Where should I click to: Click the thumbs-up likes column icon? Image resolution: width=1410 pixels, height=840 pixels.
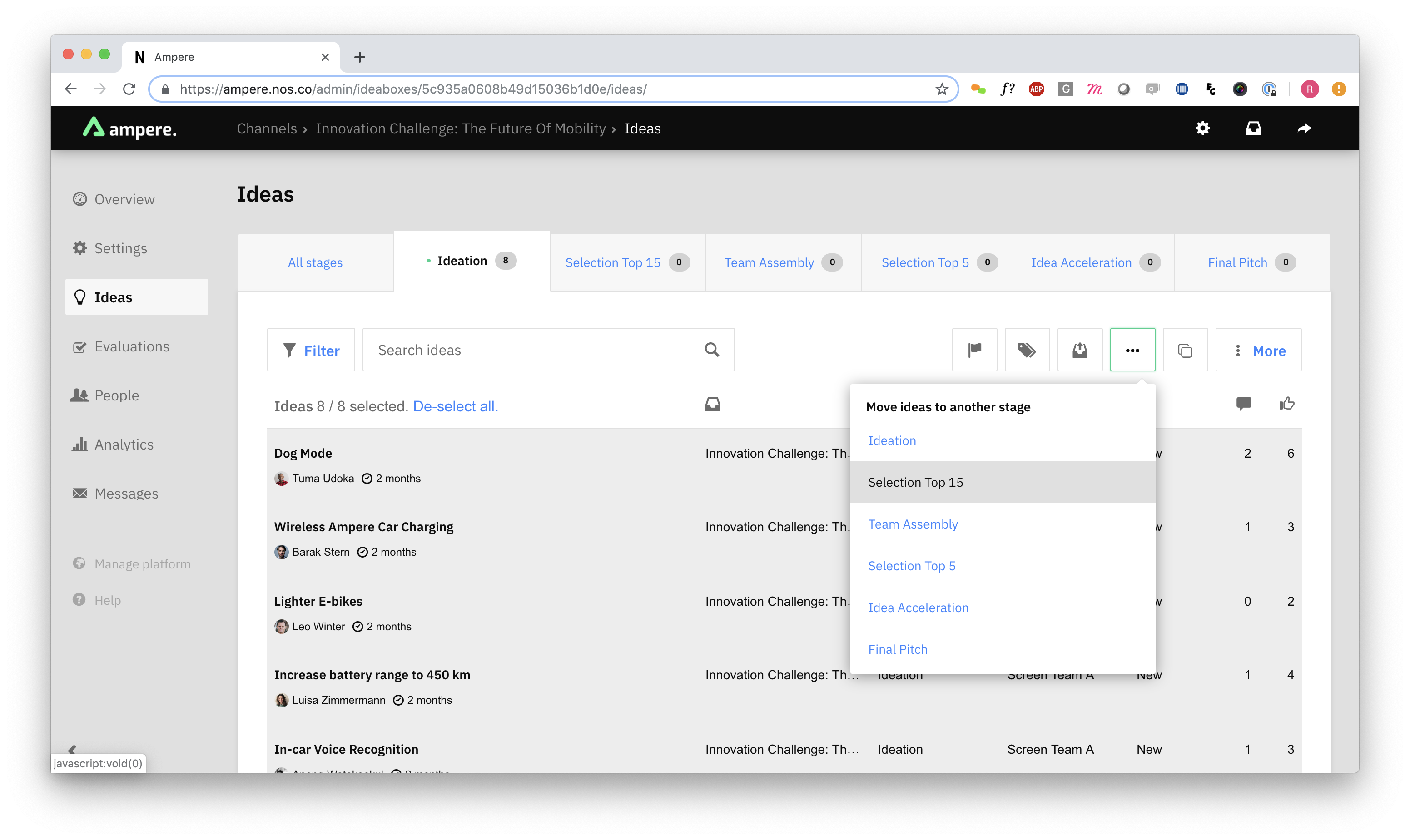[1286, 404]
